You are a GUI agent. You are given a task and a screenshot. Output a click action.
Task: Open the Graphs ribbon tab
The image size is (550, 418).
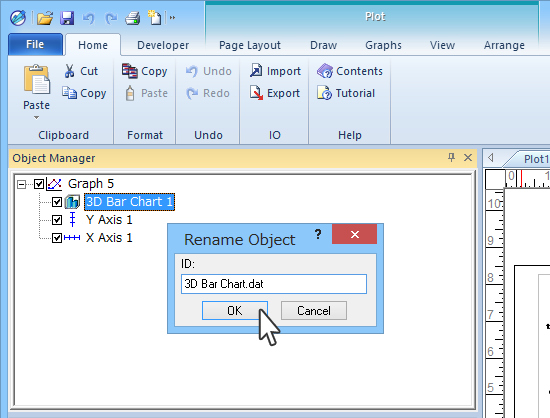point(383,45)
